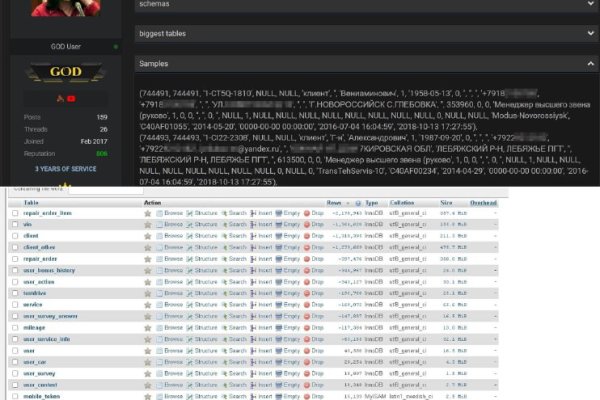Click the red YouTube badge icon under GOD
The image size is (600, 400).
pyautogui.click(x=71, y=98)
